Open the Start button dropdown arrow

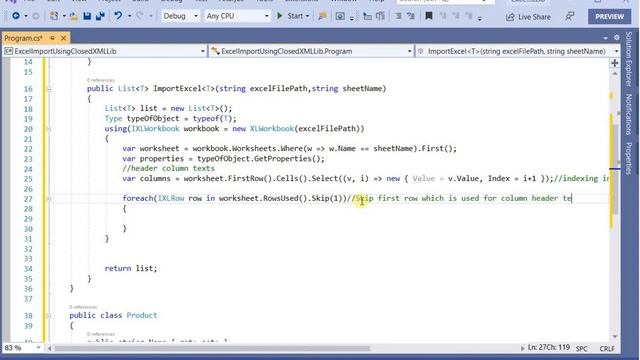click(307, 16)
